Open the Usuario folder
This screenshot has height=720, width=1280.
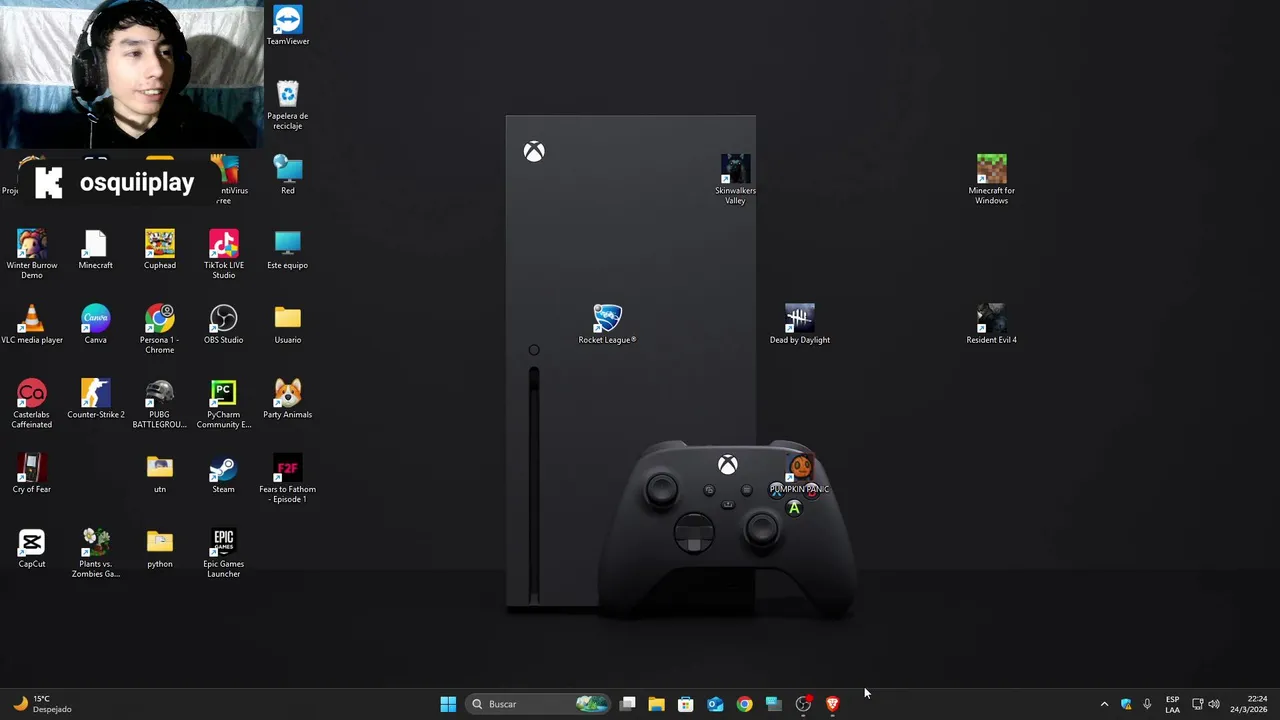287,324
